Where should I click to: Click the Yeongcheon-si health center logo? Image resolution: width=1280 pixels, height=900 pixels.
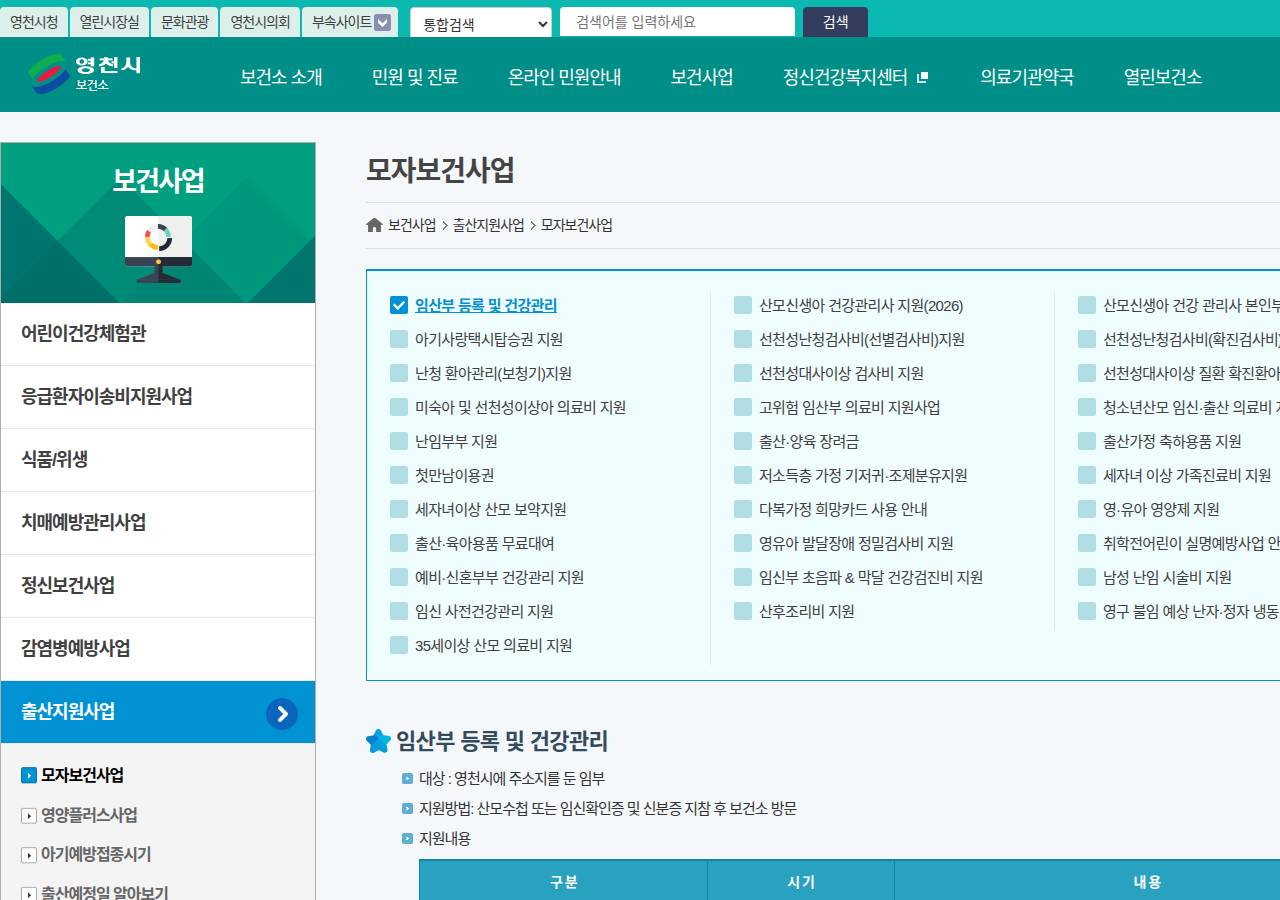pyautogui.click(x=85, y=74)
